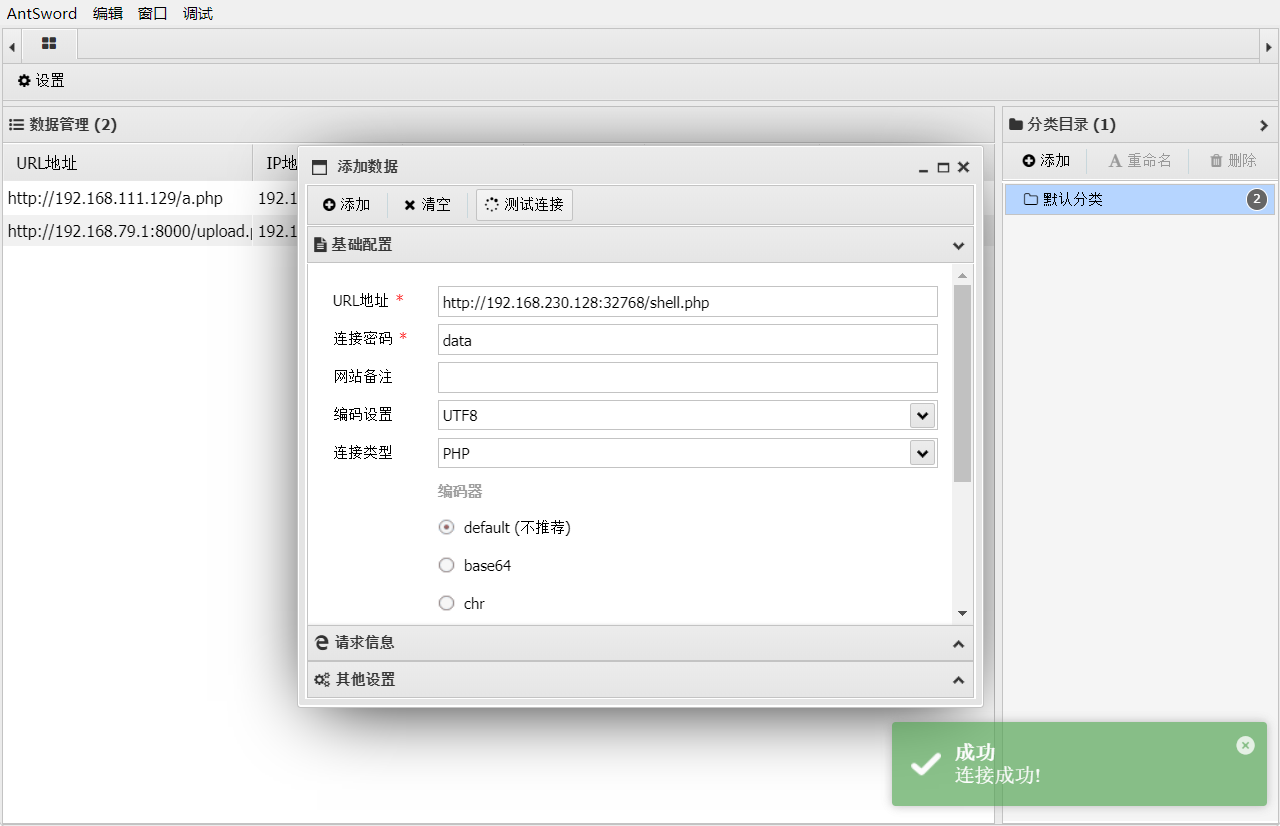
Task: Collapse the 基础配置 section
Action: (x=958, y=245)
